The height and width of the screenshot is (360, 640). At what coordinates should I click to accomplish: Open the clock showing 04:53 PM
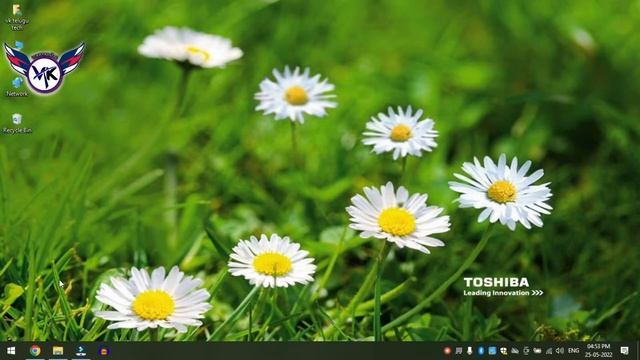click(598, 351)
